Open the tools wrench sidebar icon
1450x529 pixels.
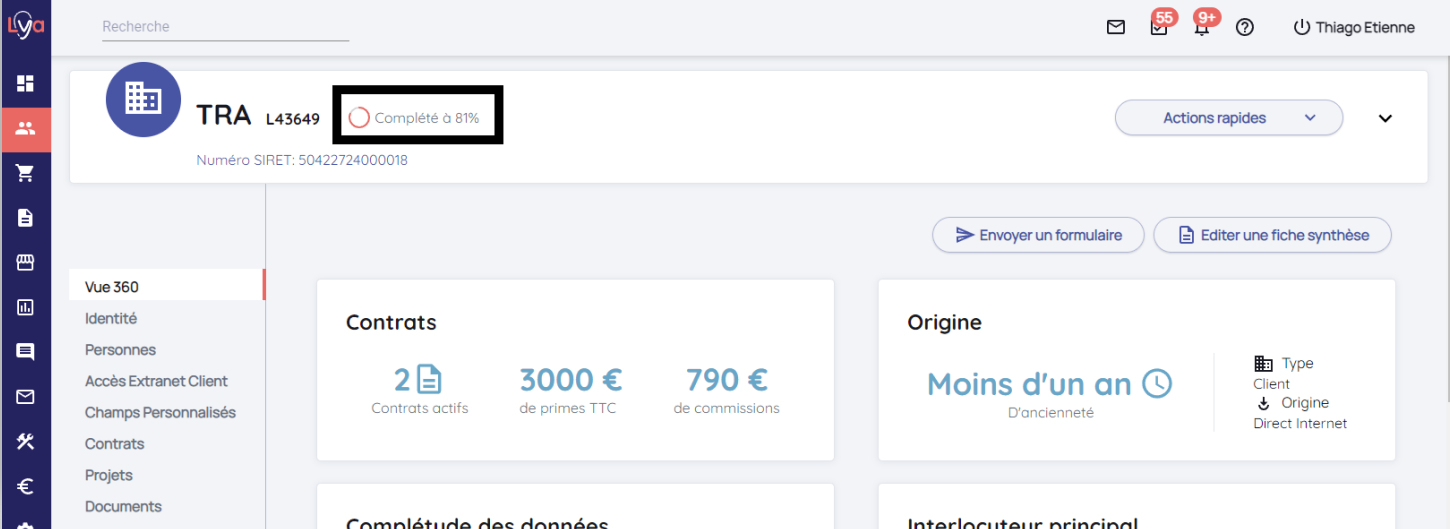point(25,442)
